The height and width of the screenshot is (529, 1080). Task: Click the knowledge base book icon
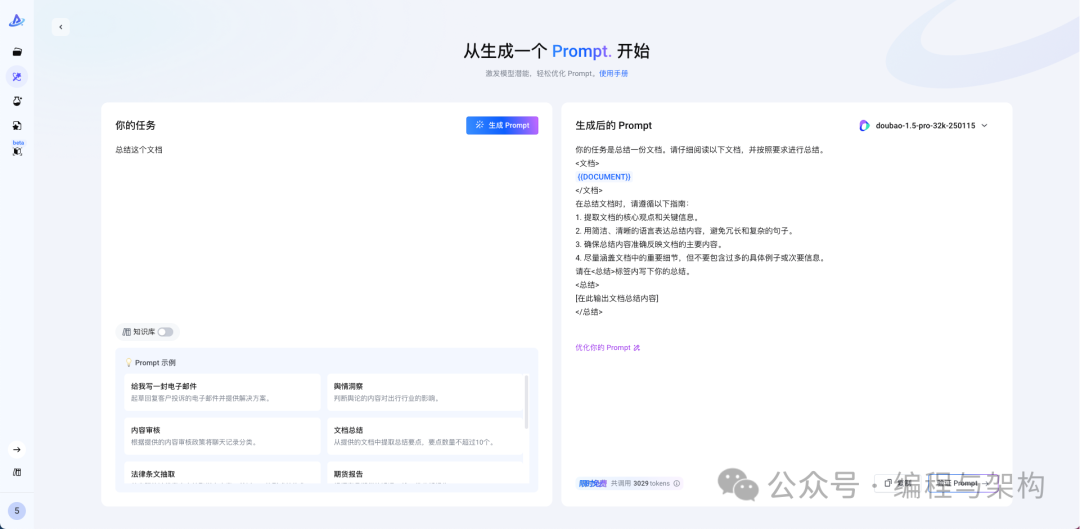126,332
